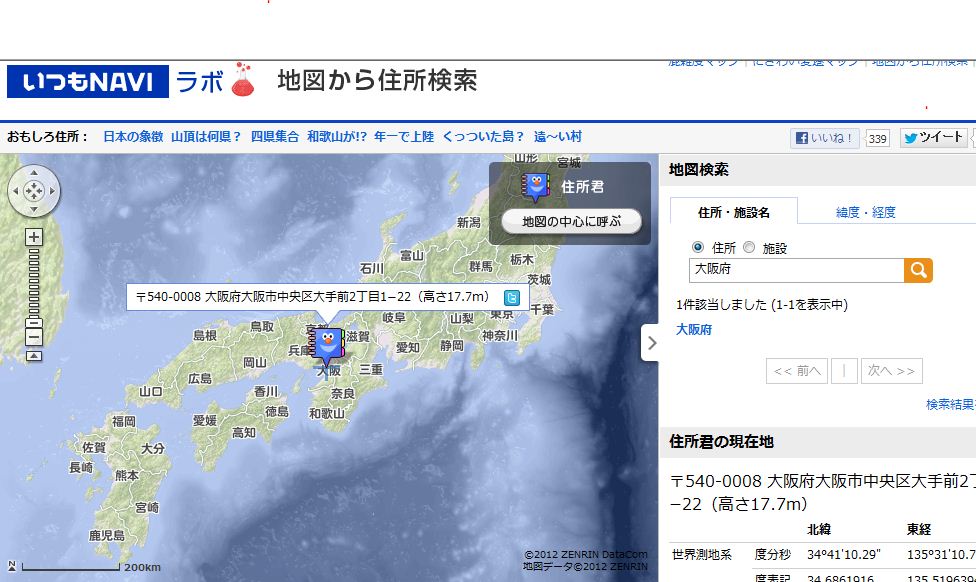This screenshot has height=582, width=976.
Task: Click the 住所君 mascot icon in the dark panel
Action: (x=535, y=187)
